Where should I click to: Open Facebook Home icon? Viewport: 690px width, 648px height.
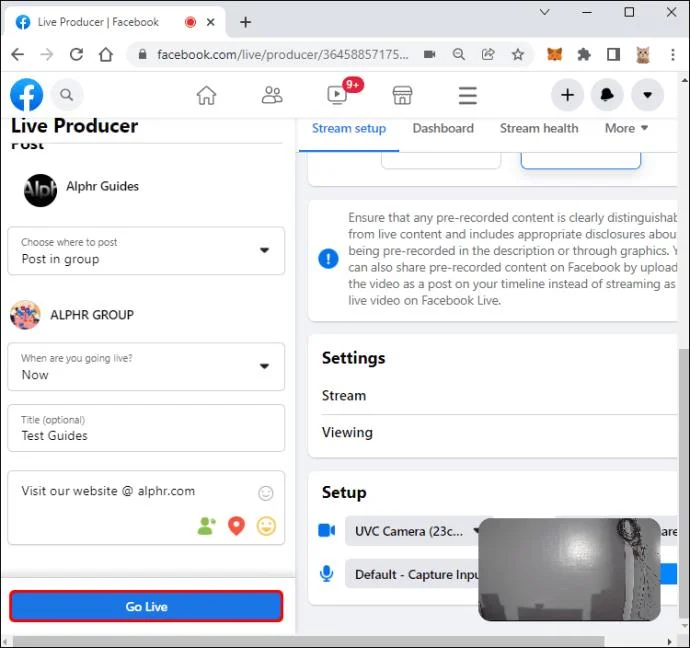tap(206, 95)
